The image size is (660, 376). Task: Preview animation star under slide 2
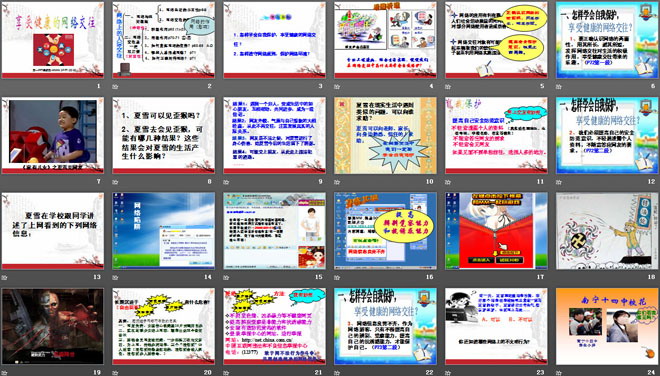coord(115,87)
